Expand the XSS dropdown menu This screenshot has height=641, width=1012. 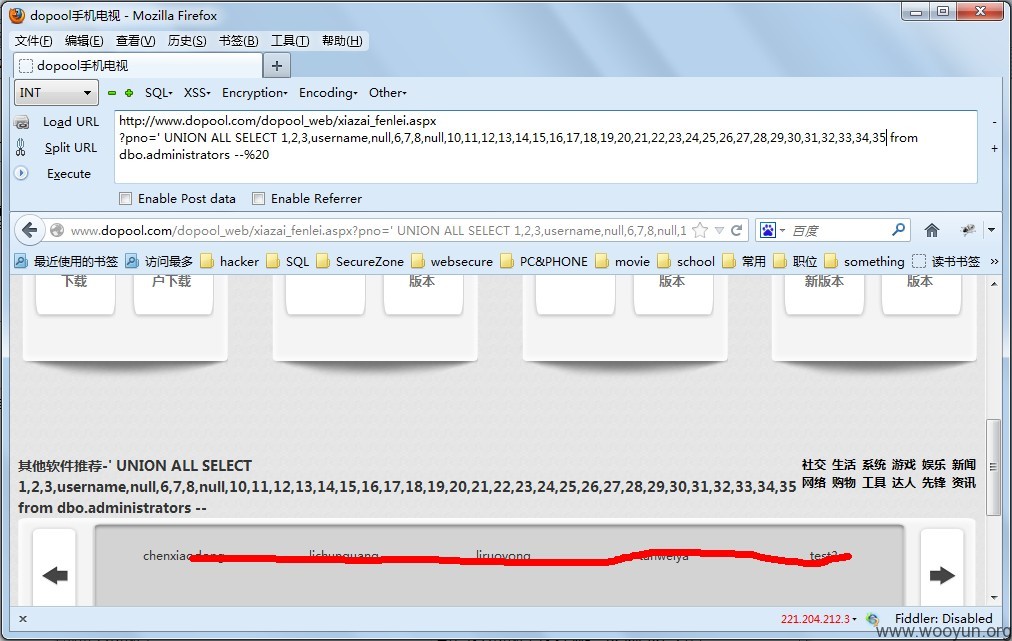click(197, 93)
